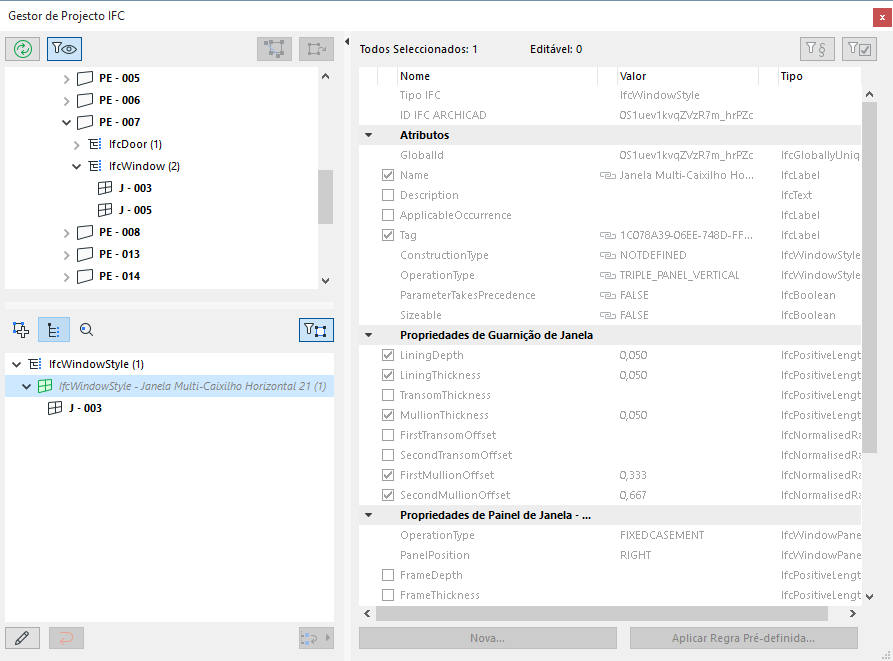Click the Nova... button
Image resolution: width=893 pixels, height=661 pixels.
tap(488, 638)
